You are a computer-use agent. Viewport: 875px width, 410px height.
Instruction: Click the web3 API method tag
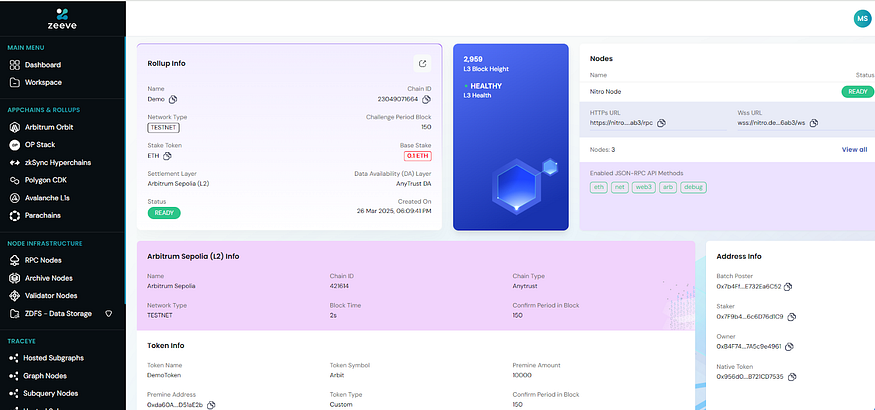coord(643,187)
